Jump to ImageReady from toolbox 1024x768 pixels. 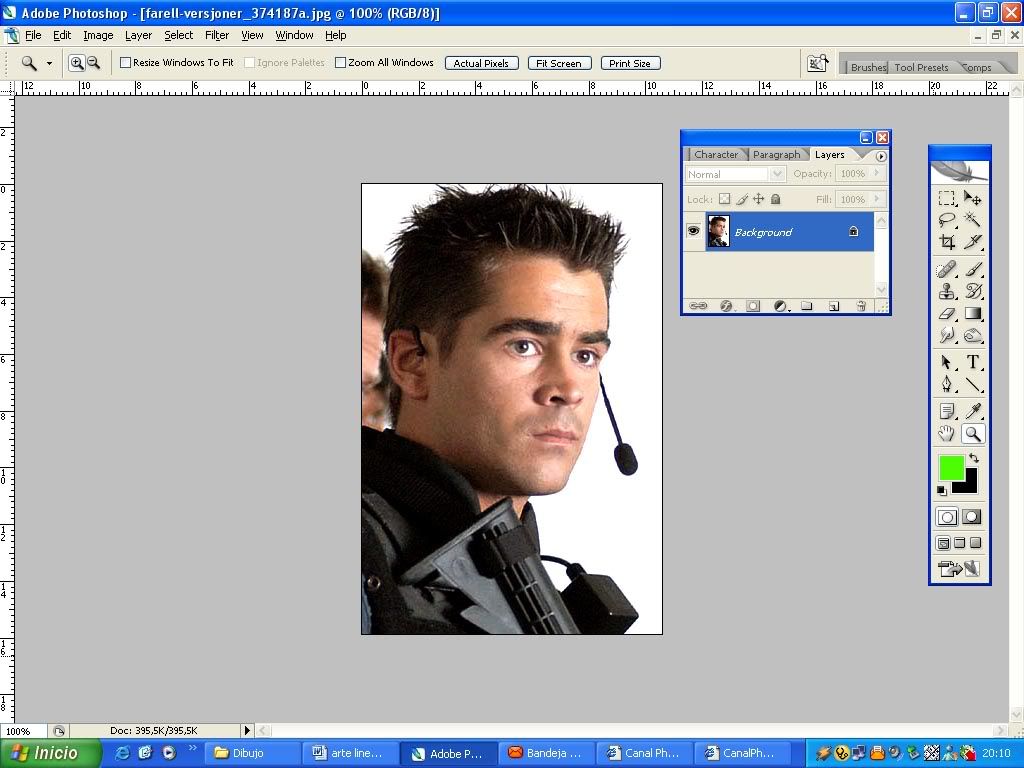coord(959,569)
